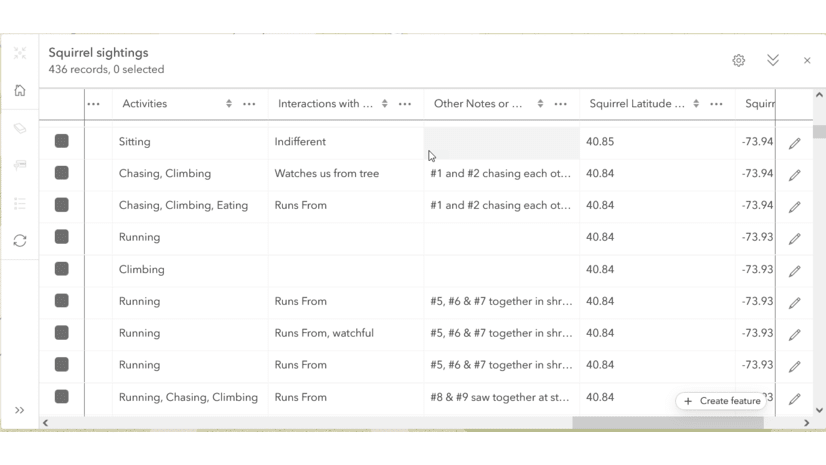The width and height of the screenshot is (826, 465).
Task: Edit the Sitting row with pencil icon
Action: 795,143
